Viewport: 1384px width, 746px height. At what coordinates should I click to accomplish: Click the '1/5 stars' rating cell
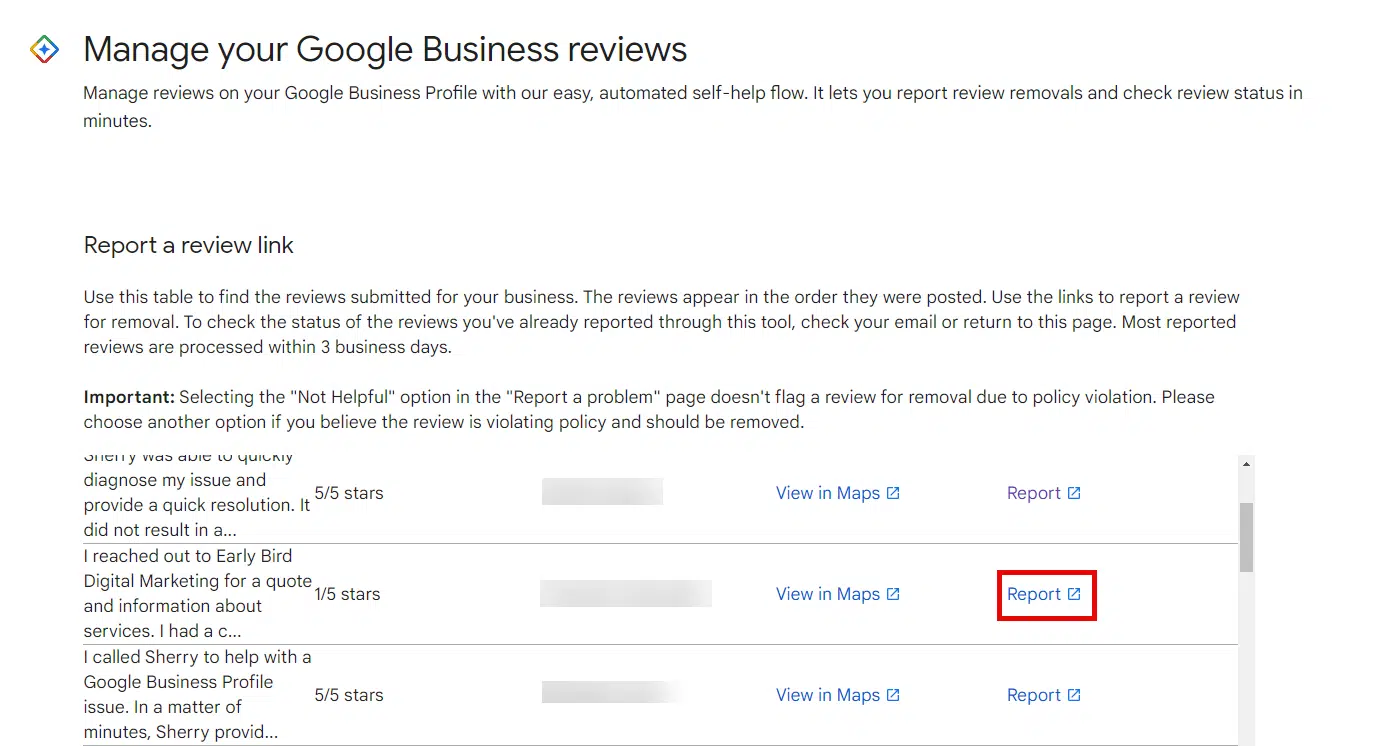(x=347, y=594)
